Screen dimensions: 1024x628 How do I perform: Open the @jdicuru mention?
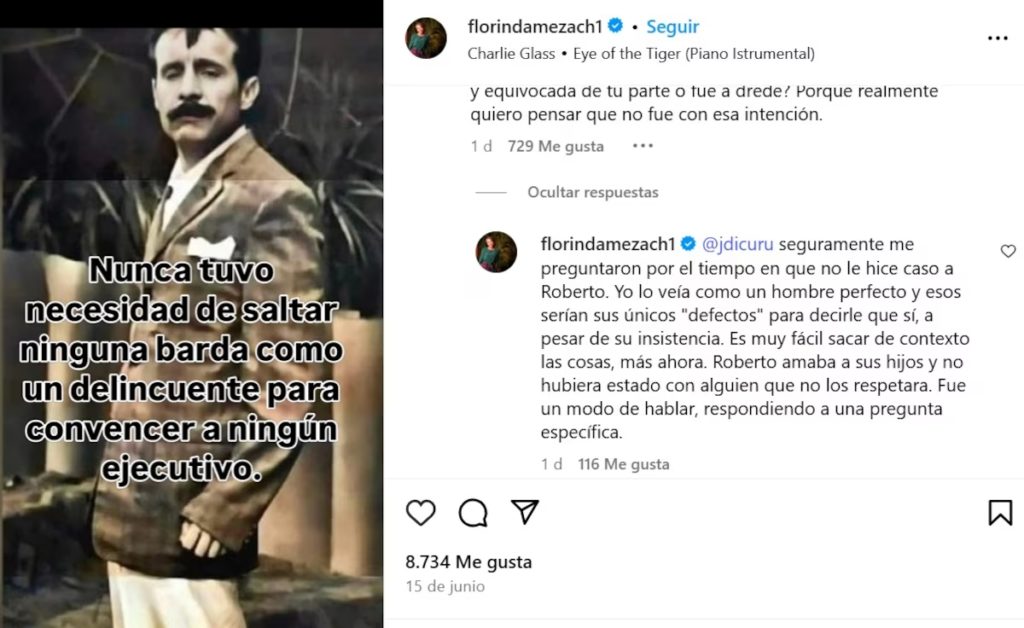pyautogui.click(x=737, y=244)
